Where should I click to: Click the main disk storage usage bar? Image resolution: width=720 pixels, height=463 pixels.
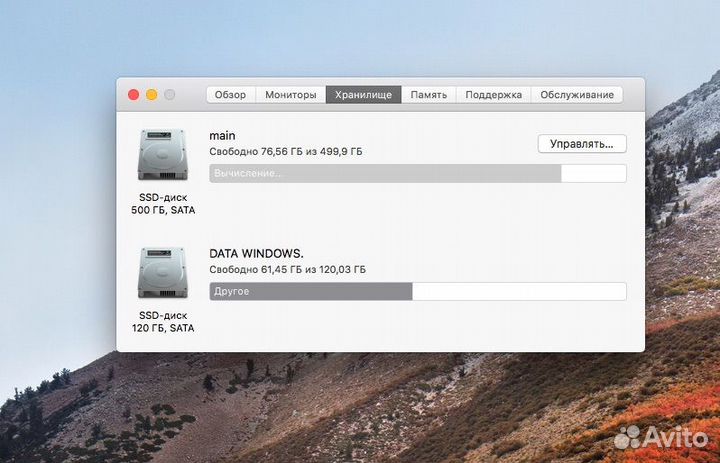pos(418,174)
